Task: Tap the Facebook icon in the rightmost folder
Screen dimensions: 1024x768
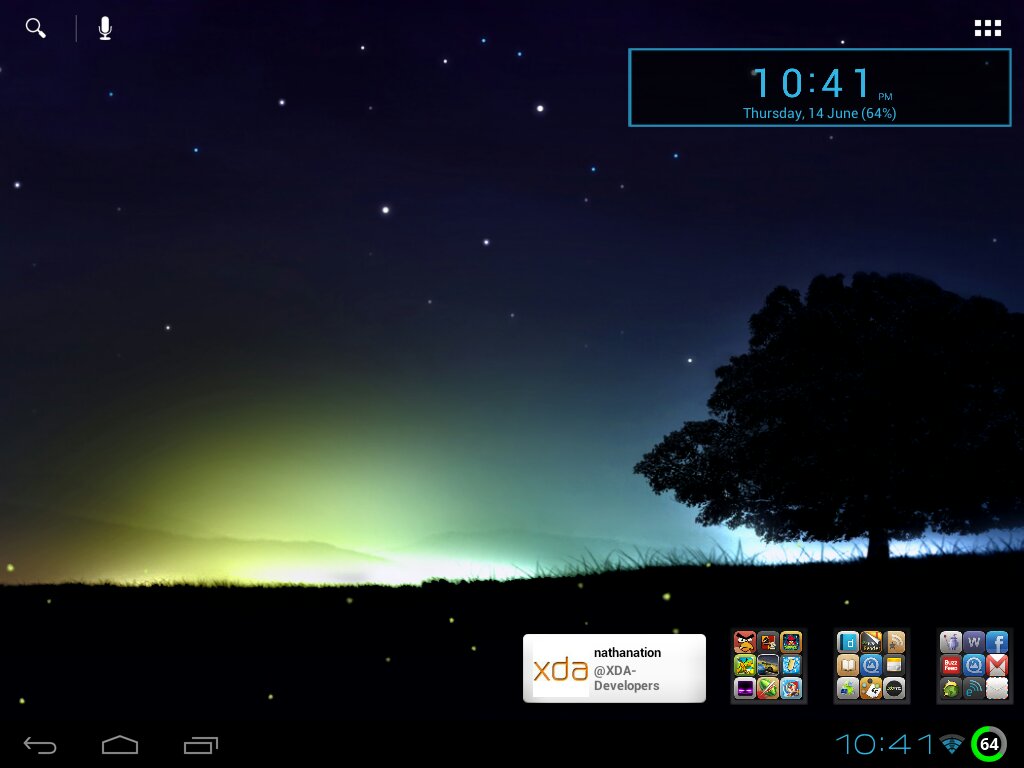Action: pos(999,642)
